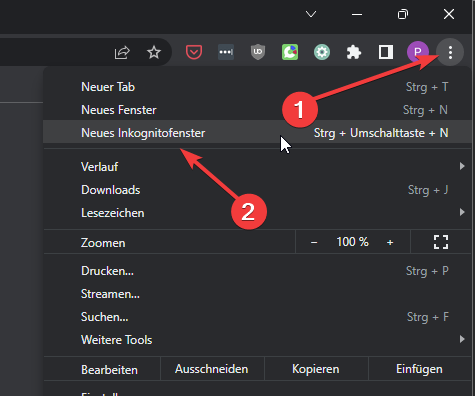Choose Suchen... from the menu
This screenshot has width=475, height=396.
click(257, 317)
